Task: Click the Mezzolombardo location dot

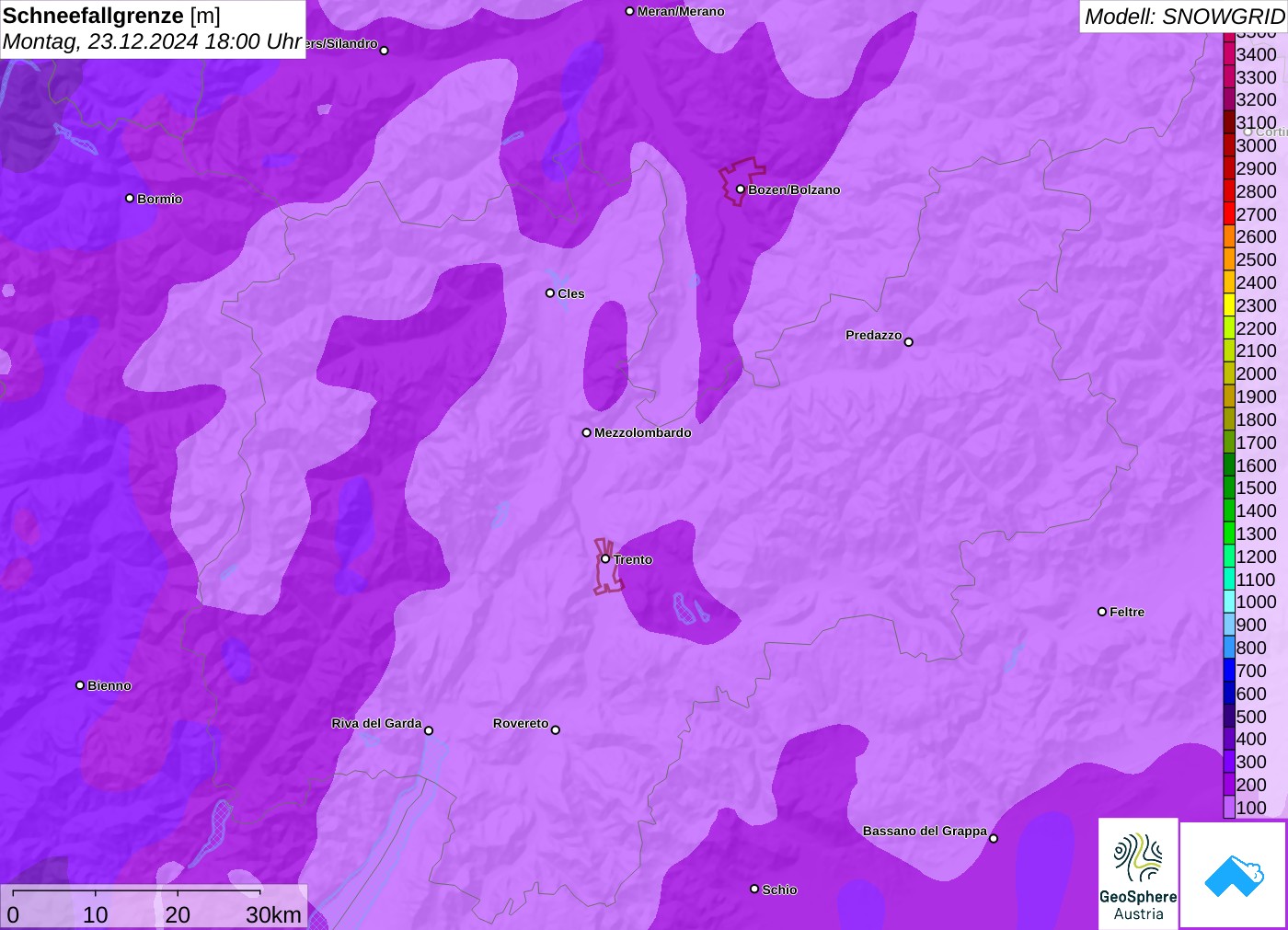Action: (x=586, y=432)
